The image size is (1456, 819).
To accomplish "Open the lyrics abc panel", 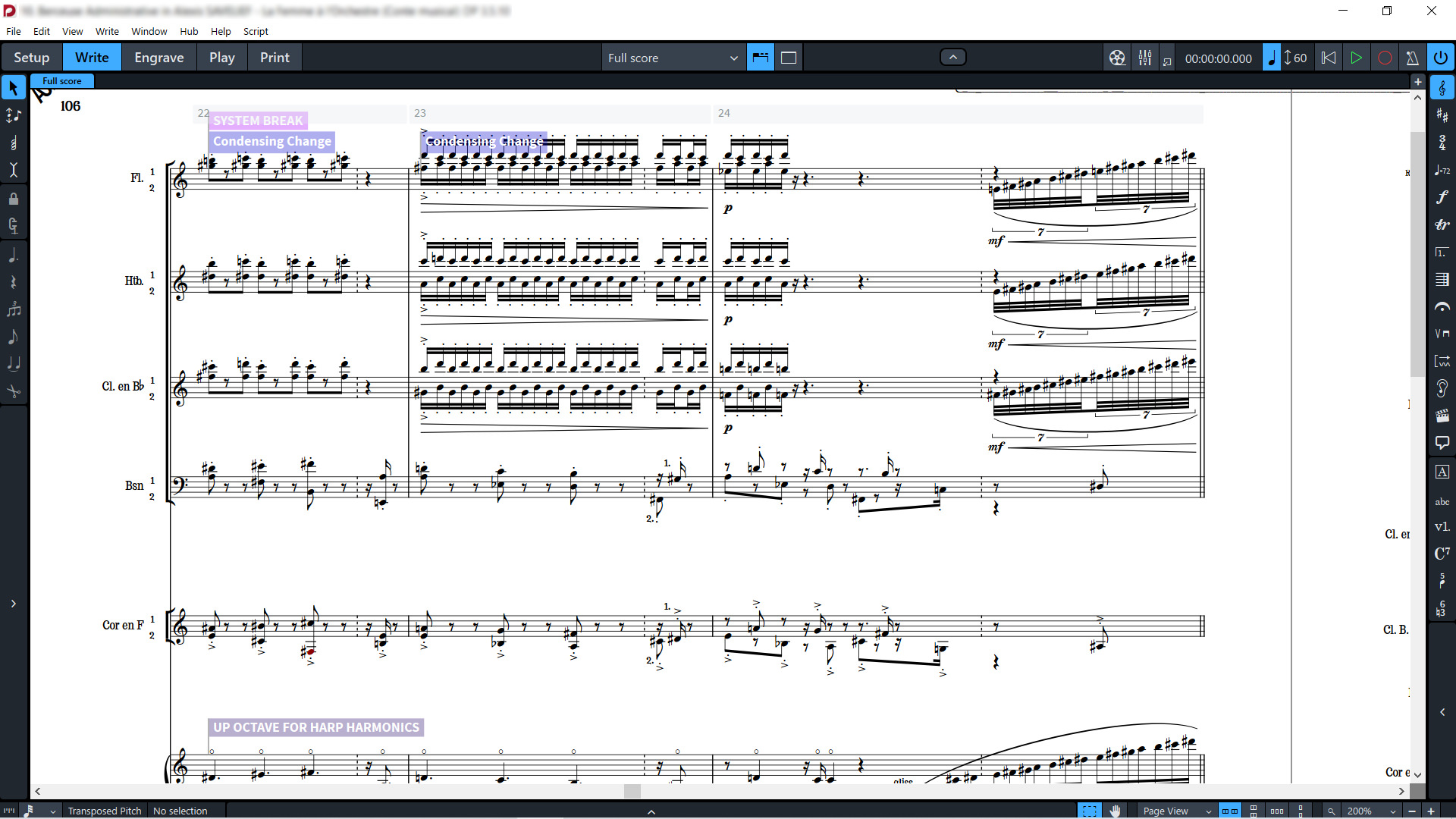I will click(1442, 500).
